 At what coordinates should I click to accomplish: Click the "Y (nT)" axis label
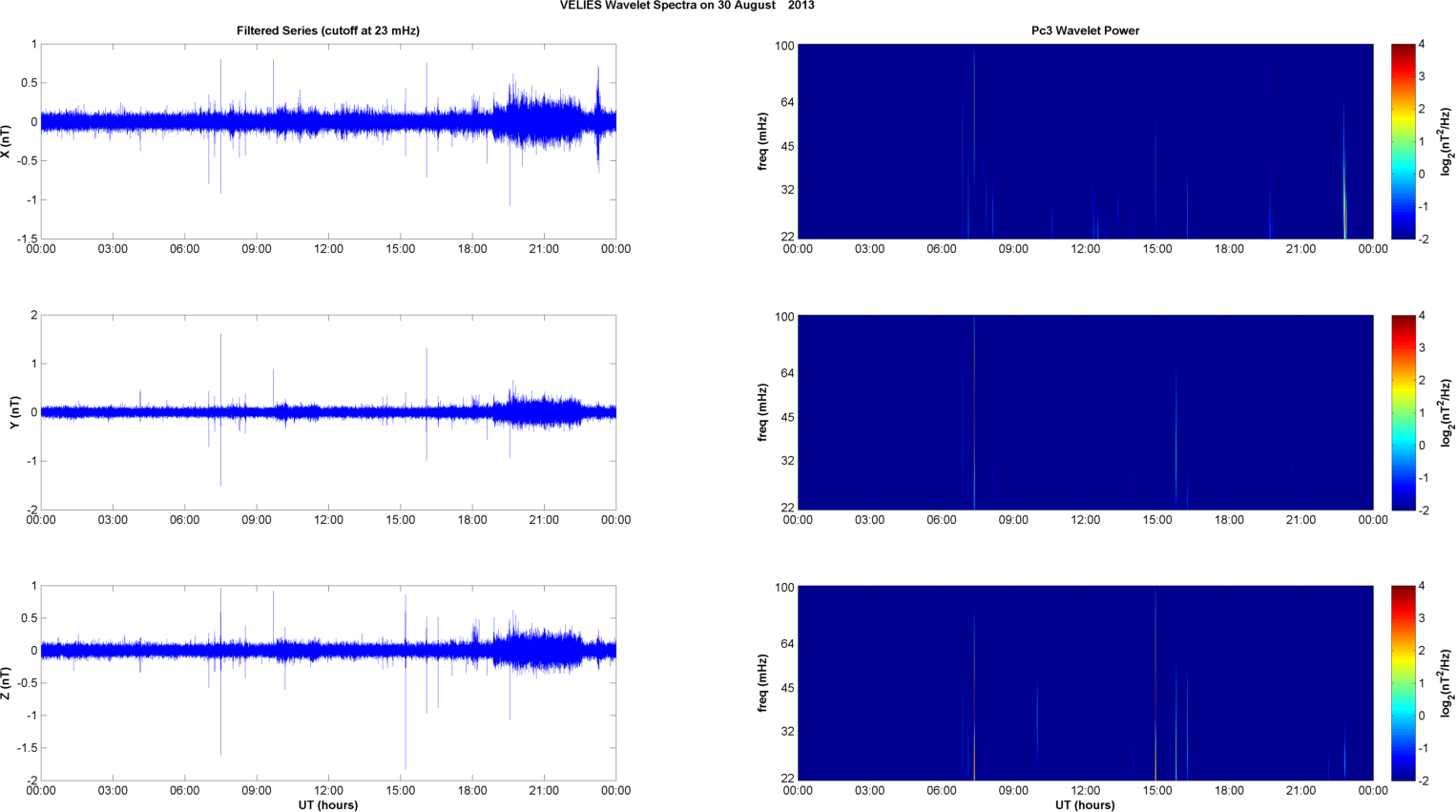click(15, 412)
